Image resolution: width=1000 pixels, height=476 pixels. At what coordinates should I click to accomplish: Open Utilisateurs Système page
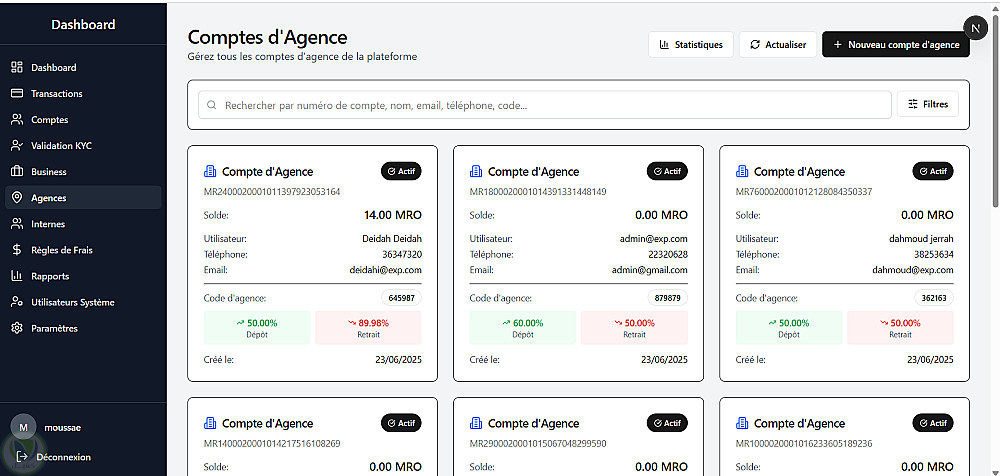click(72, 302)
